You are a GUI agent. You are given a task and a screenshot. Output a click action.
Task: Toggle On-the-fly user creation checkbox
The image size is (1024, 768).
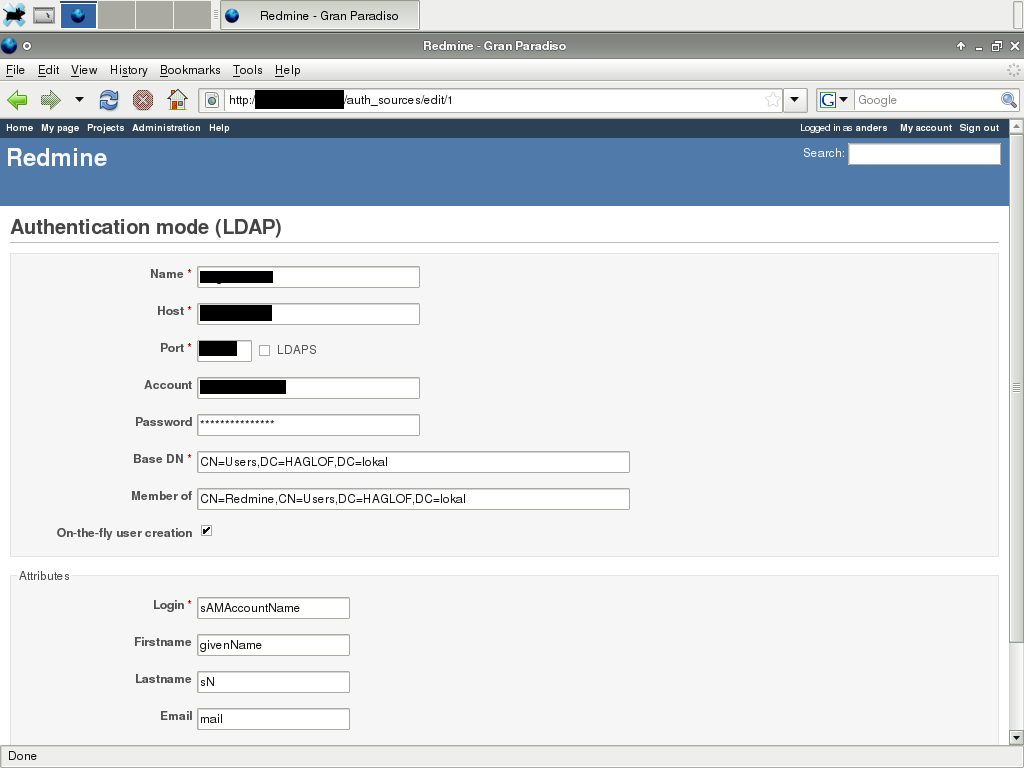click(206, 531)
